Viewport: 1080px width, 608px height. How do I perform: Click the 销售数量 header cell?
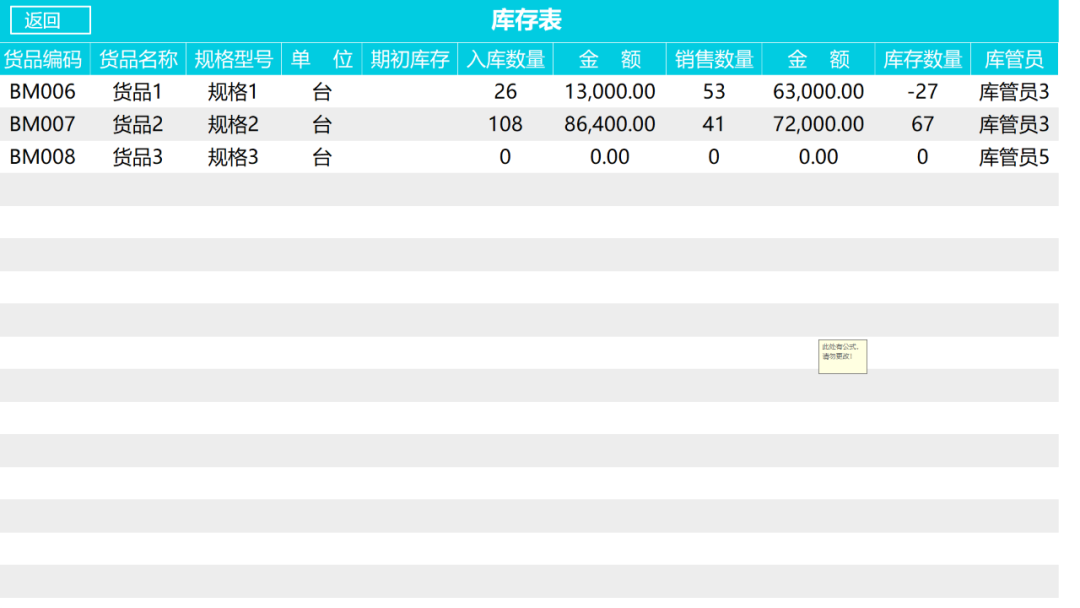(x=714, y=59)
